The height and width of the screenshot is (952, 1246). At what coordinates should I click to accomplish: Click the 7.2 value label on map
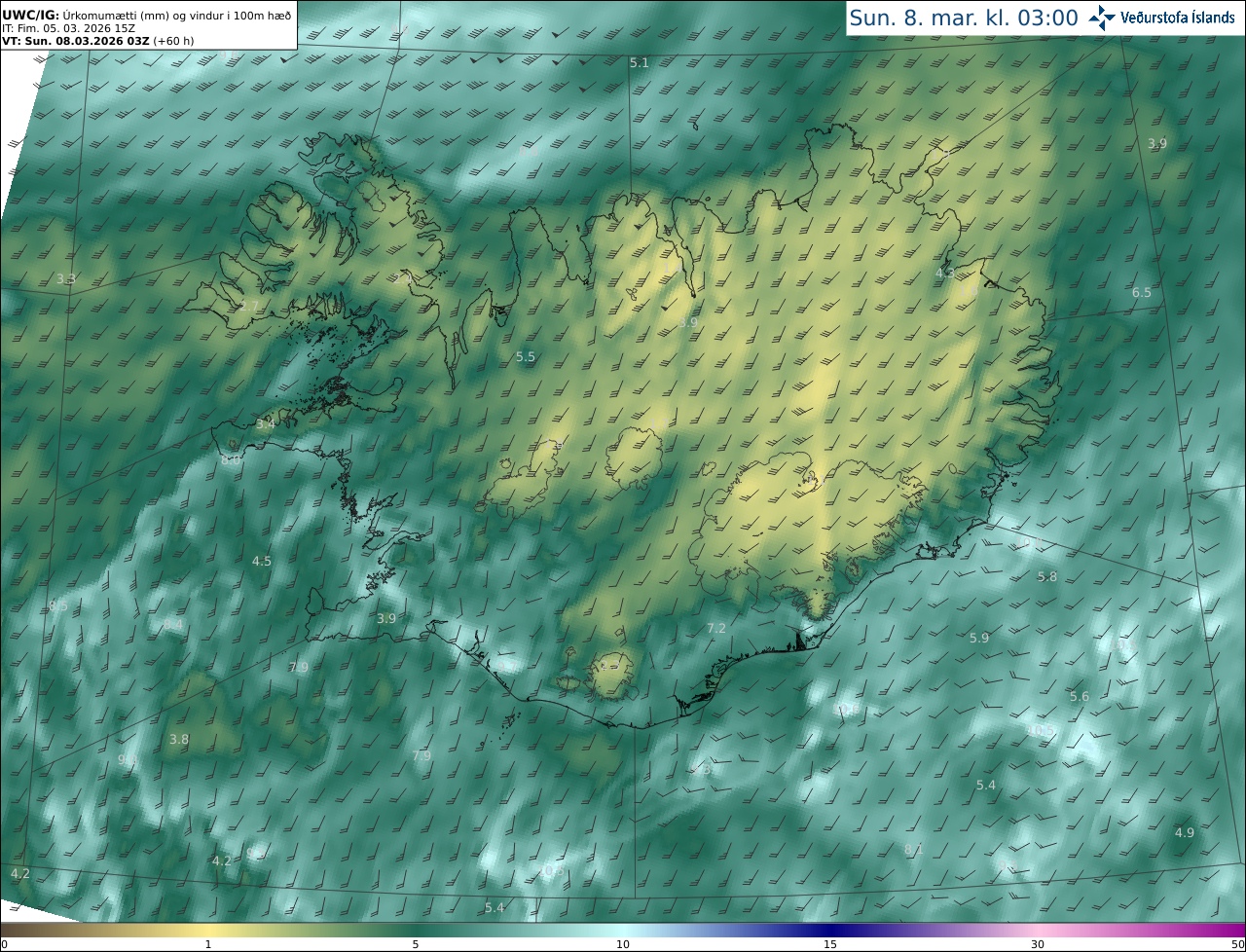click(x=716, y=629)
